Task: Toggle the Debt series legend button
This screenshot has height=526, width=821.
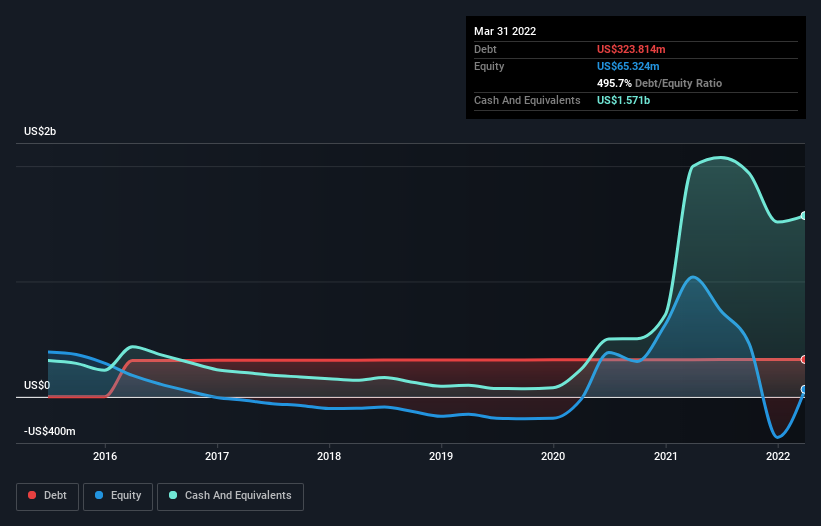Action: coord(48,496)
